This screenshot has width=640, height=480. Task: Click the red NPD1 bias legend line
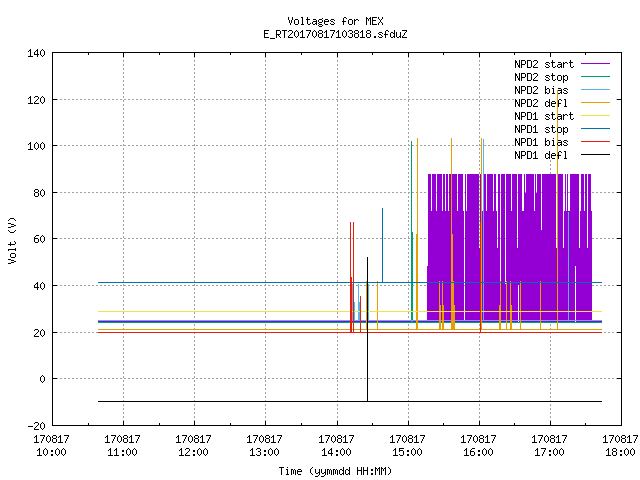(x=596, y=142)
